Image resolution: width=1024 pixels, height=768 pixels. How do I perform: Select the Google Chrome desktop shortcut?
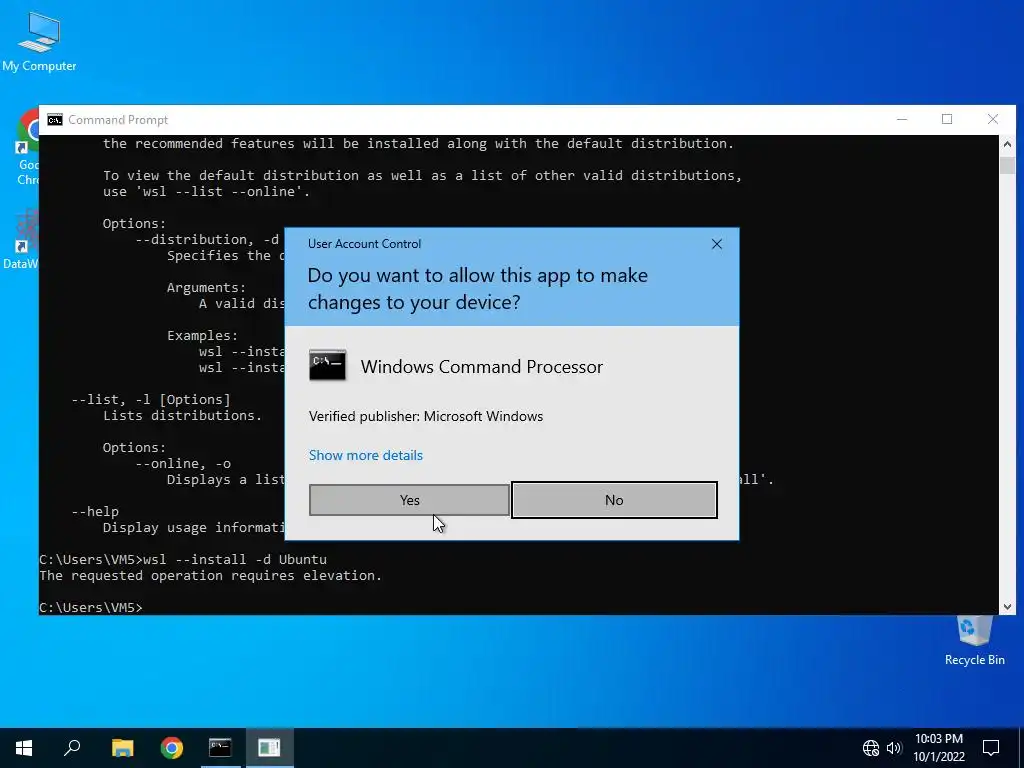coord(27,148)
